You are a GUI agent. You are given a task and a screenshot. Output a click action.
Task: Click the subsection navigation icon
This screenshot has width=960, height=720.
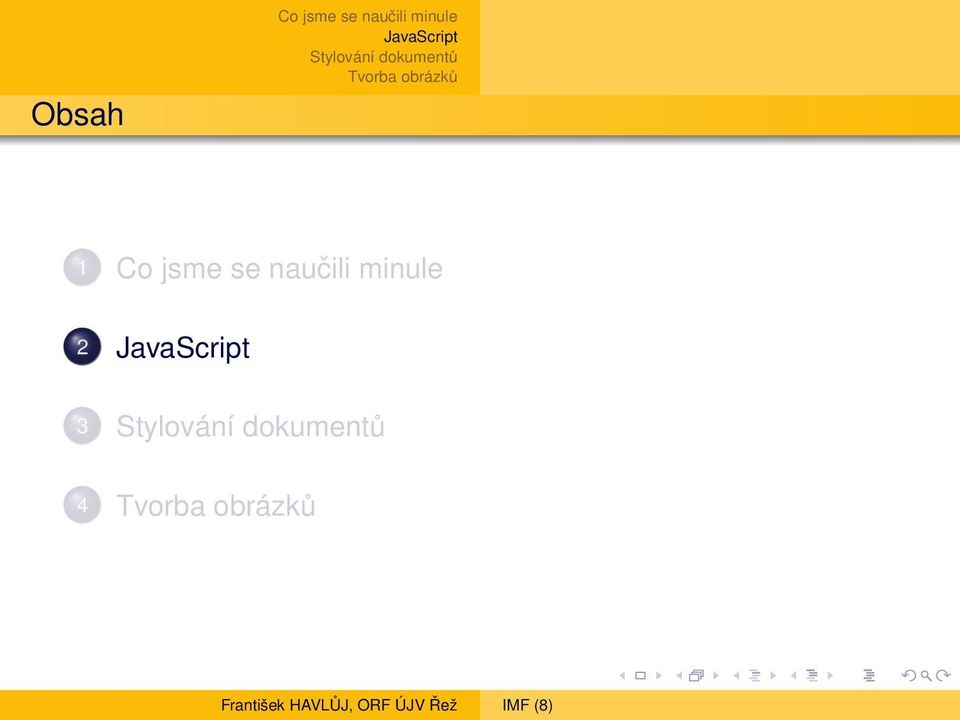coord(755,675)
